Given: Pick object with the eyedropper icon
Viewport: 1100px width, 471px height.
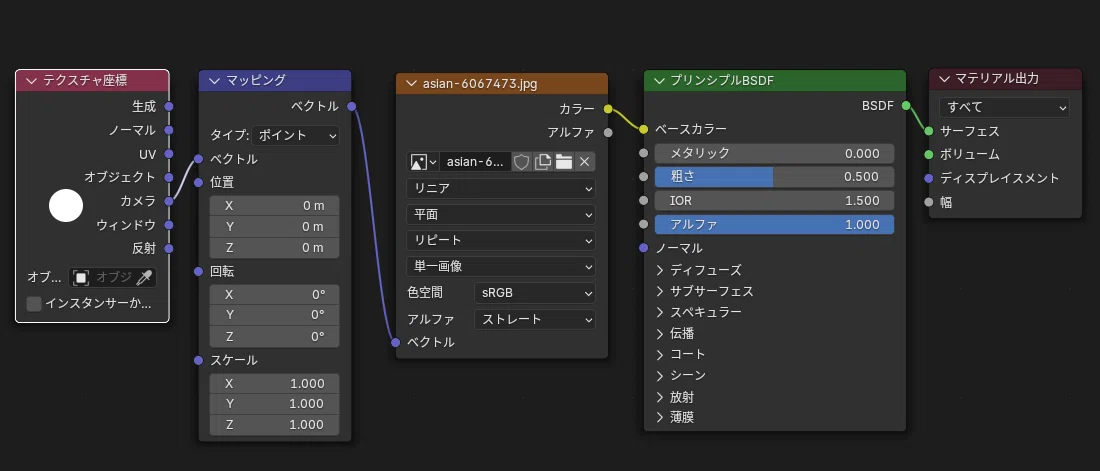Looking at the screenshot, I should [x=144, y=278].
